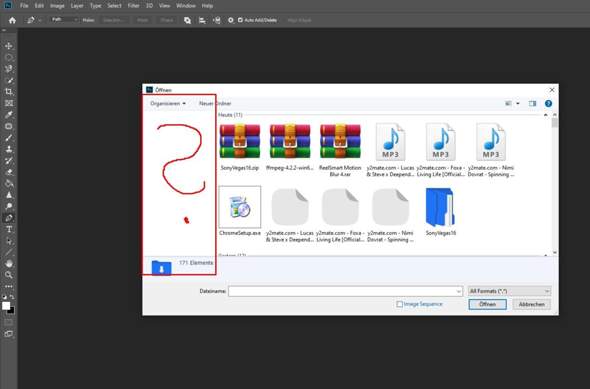Collapse the Heute (11) group arrow
Screen dimensions: 590x389
tap(546, 115)
